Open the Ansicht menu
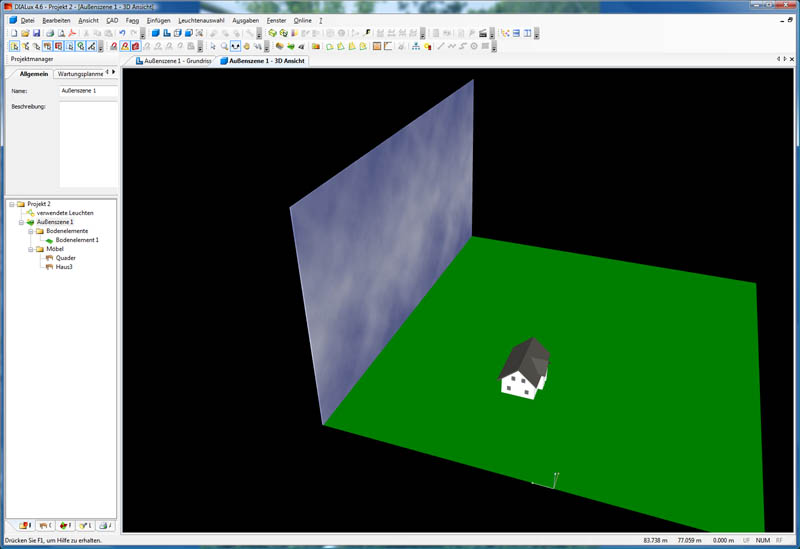The height and width of the screenshot is (549, 800). [88, 20]
